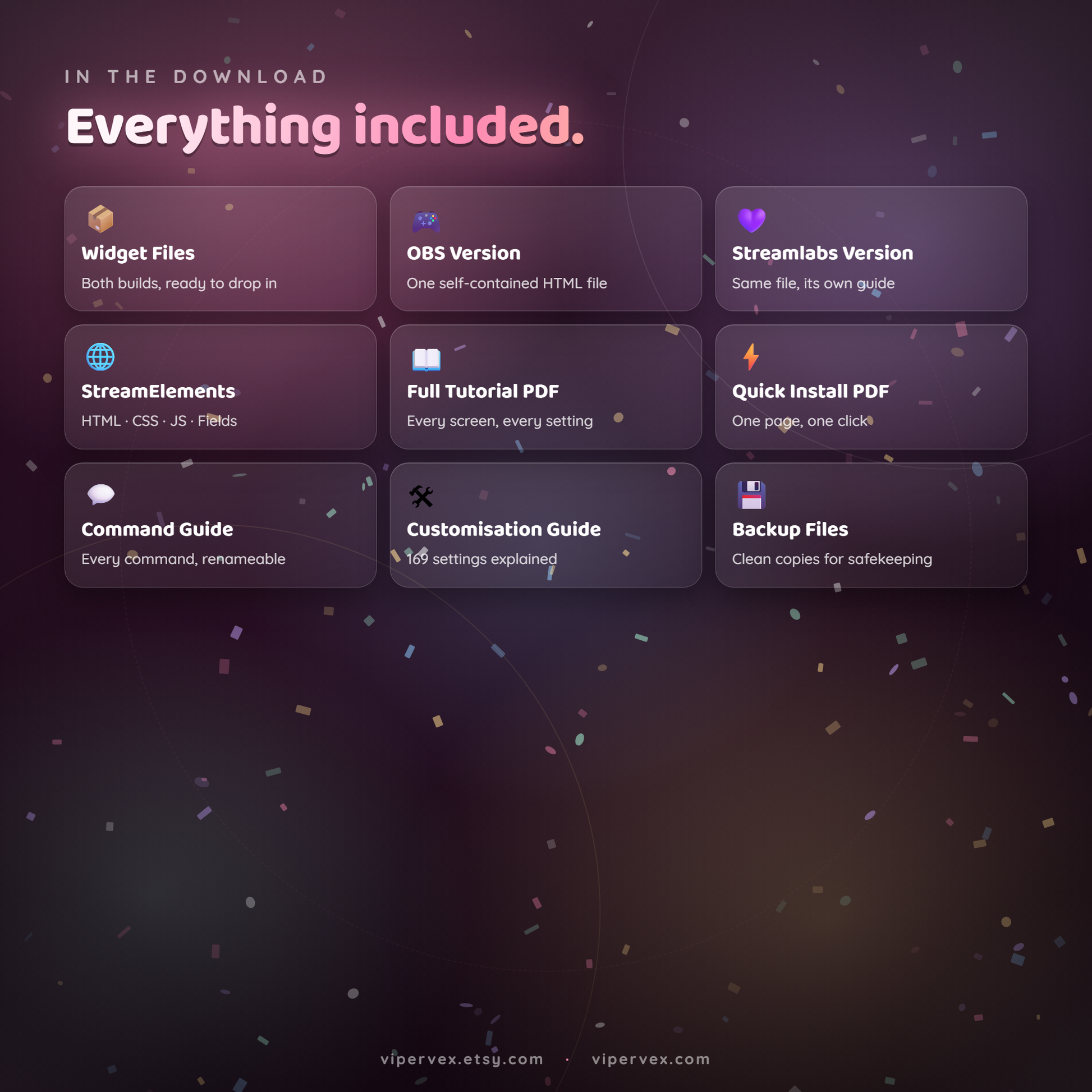1092x1092 pixels.
Task: Select the Command Guide card title
Action: 157,529
